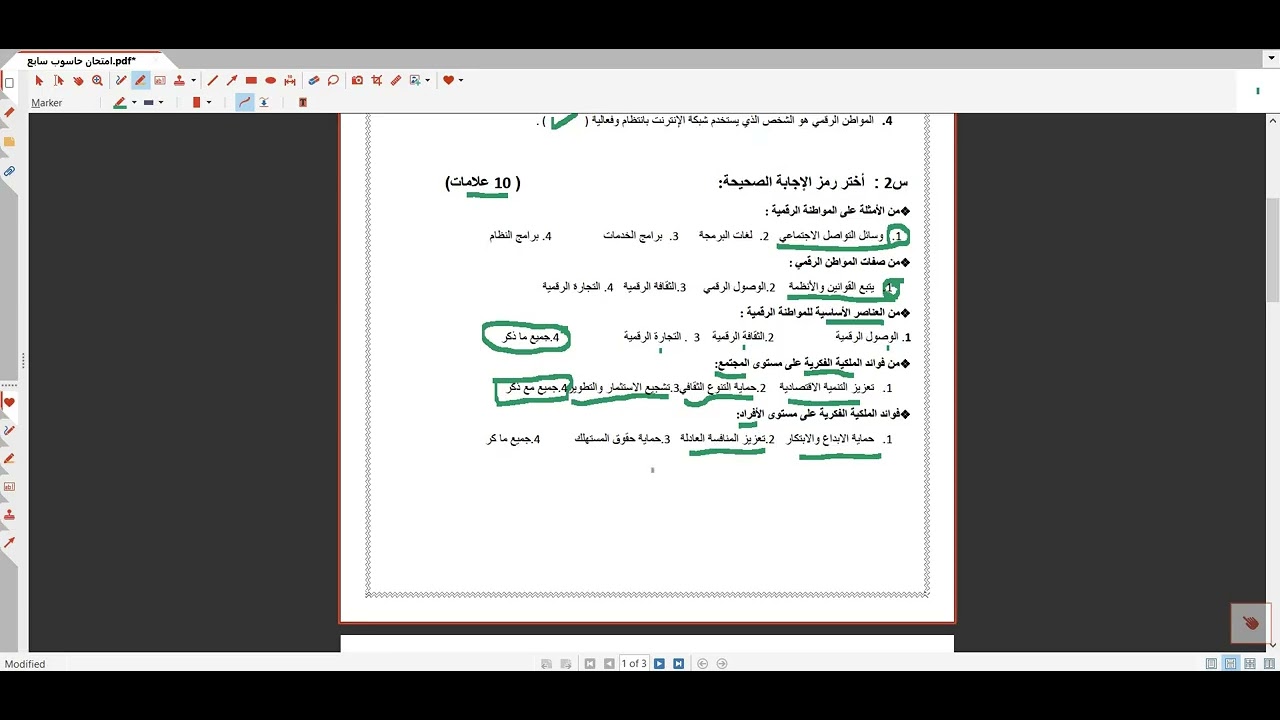This screenshot has height=720, width=1280.
Task: Choose the speech bubble comment tool
Action: click(333, 81)
